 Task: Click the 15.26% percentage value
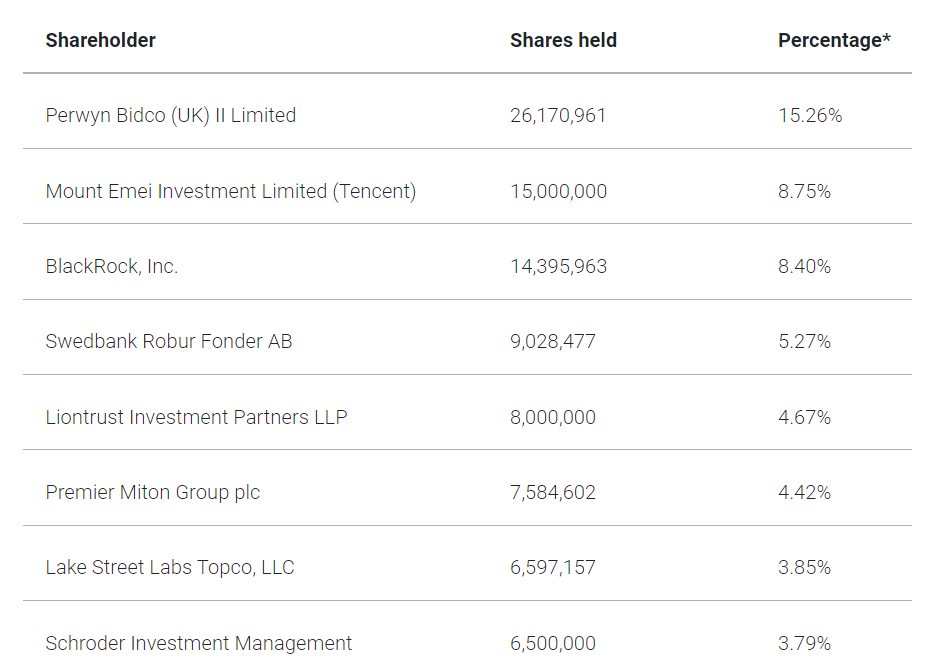pyautogui.click(x=810, y=116)
